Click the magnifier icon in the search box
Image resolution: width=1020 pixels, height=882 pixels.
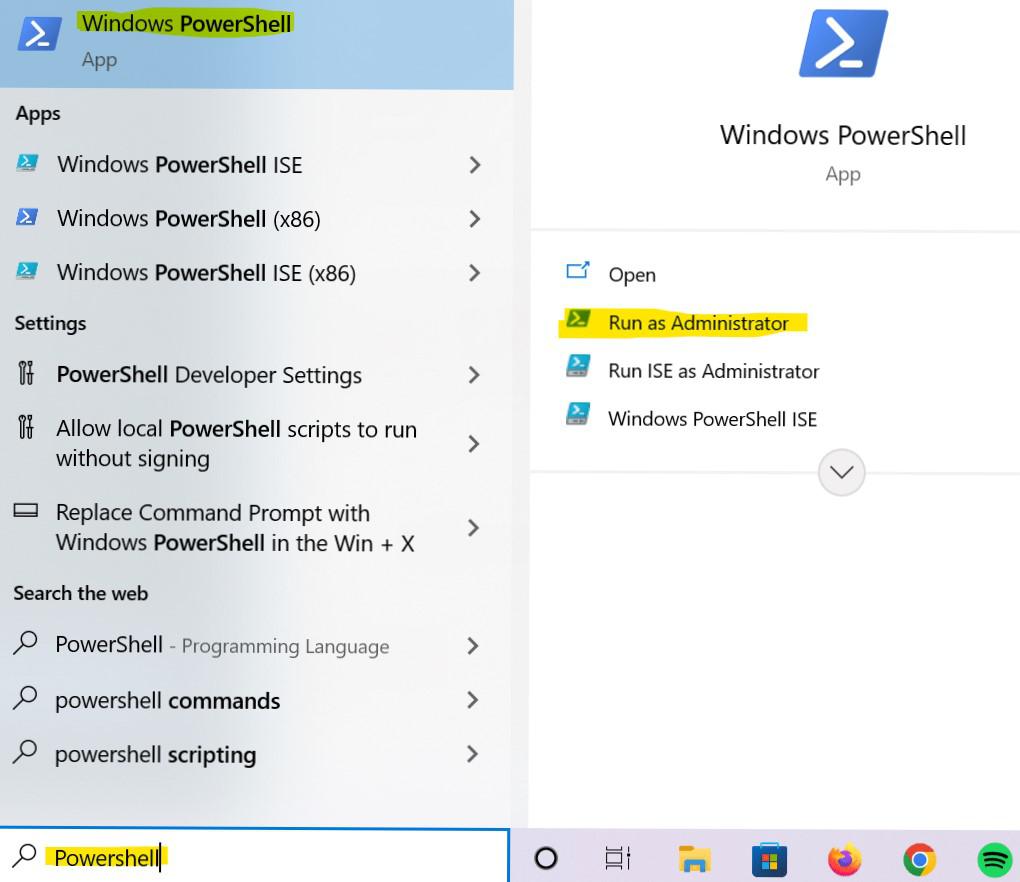25,855
